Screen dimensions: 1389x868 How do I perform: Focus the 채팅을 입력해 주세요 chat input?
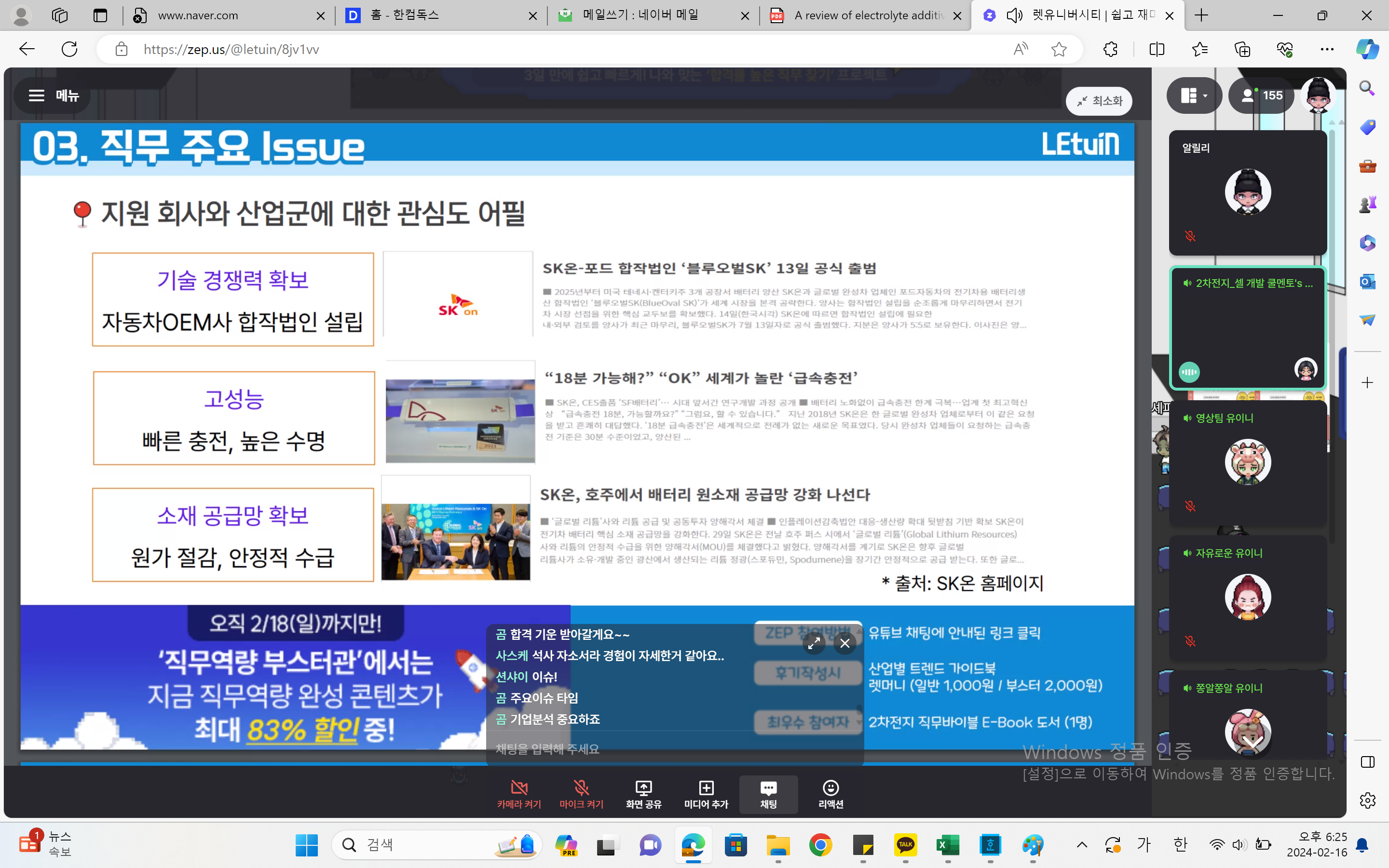pos(674,749)
